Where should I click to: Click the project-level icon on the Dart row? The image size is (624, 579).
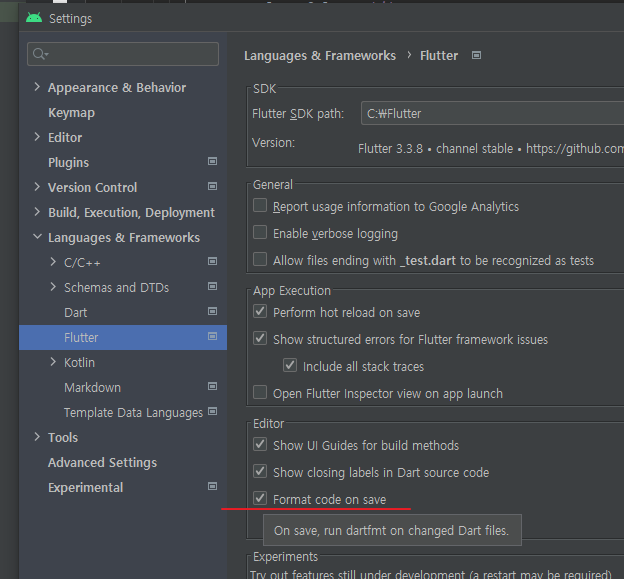pyautogui.click(x=213, y=311)
